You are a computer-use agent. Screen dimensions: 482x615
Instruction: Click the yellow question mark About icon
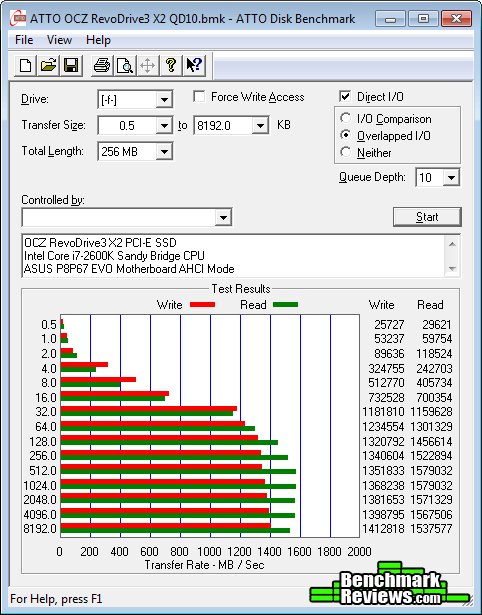[x=171, y=65]
